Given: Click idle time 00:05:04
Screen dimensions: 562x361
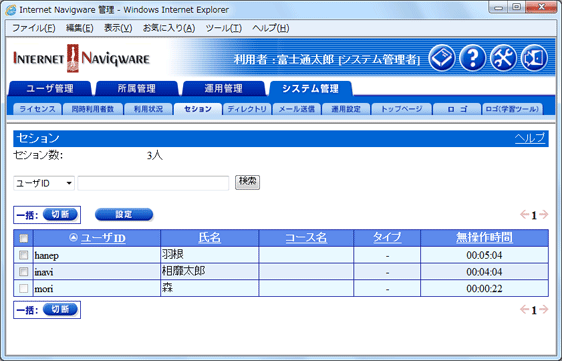Looking at the screenshot, I should (484, 255).
